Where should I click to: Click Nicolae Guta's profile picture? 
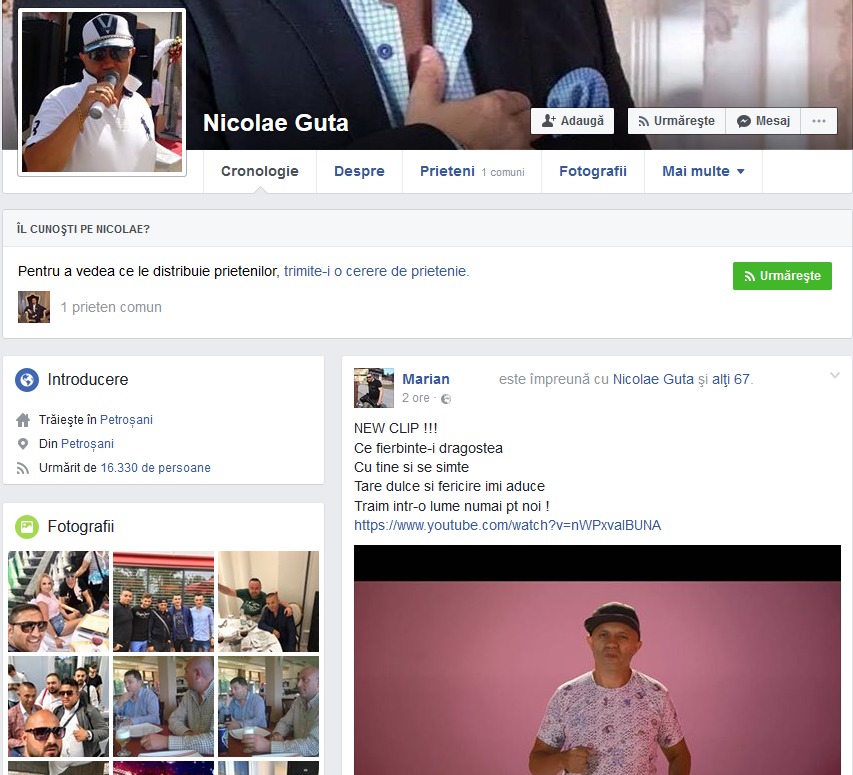[x=101, y=91]
